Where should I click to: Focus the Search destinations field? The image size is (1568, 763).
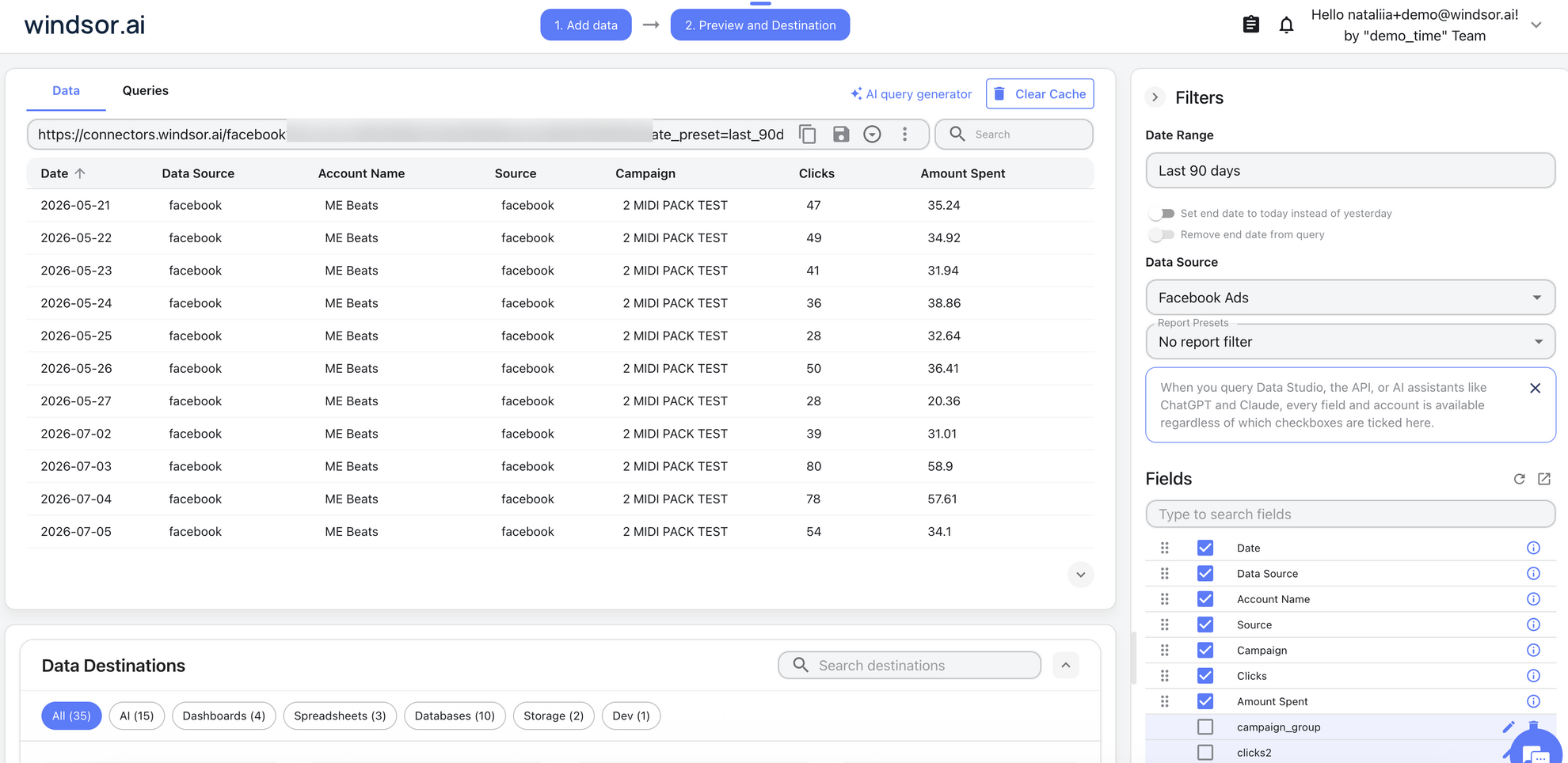click(909, 666)
